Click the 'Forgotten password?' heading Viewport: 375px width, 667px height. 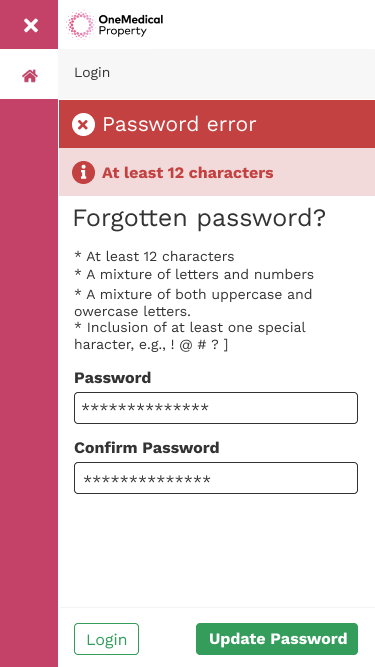[x=199, y=218]
